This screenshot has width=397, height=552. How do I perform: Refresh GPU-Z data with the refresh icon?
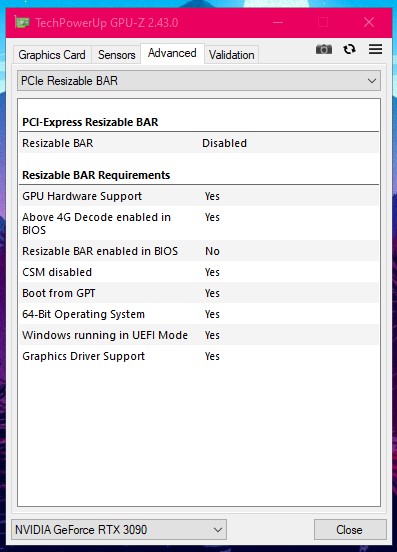pyautogui.click(x=349, y=49)
